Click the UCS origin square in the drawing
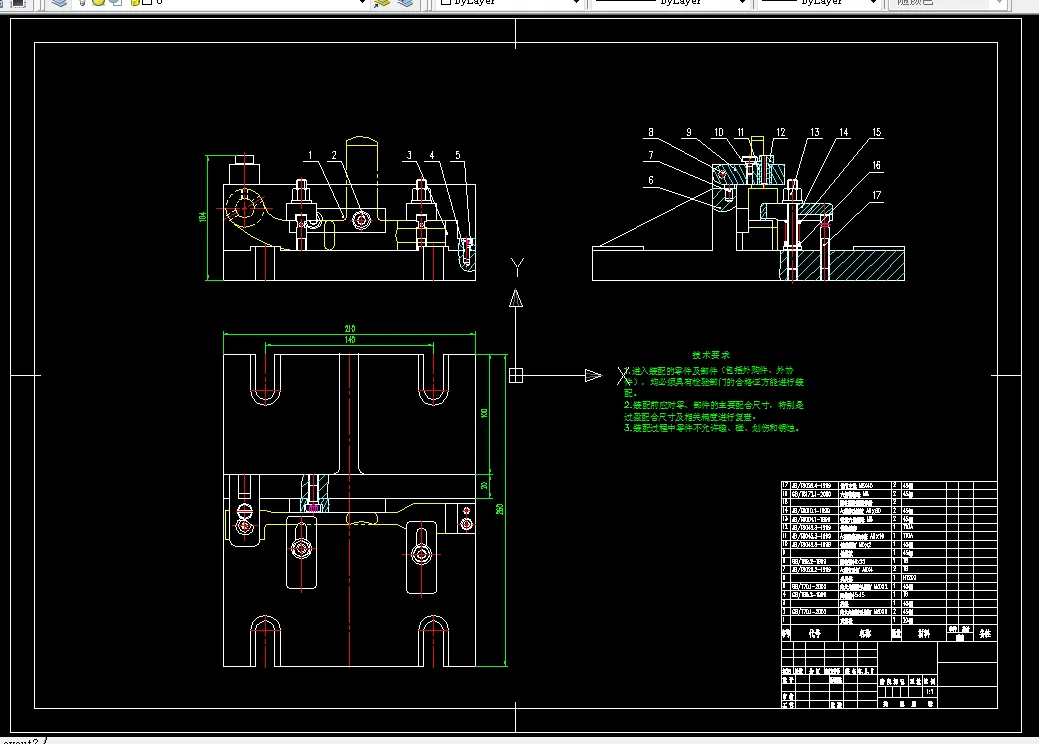Viewport: 1039px width, 744px height. coord(516,376)
